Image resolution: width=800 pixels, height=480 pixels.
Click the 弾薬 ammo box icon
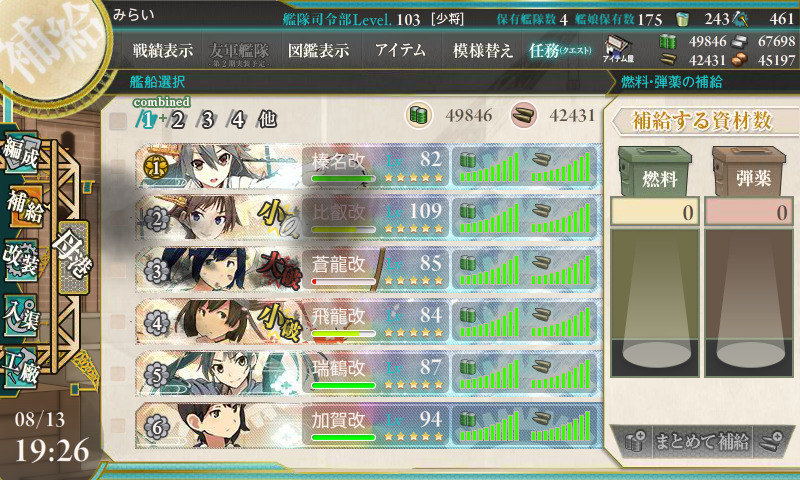(749, 171)
